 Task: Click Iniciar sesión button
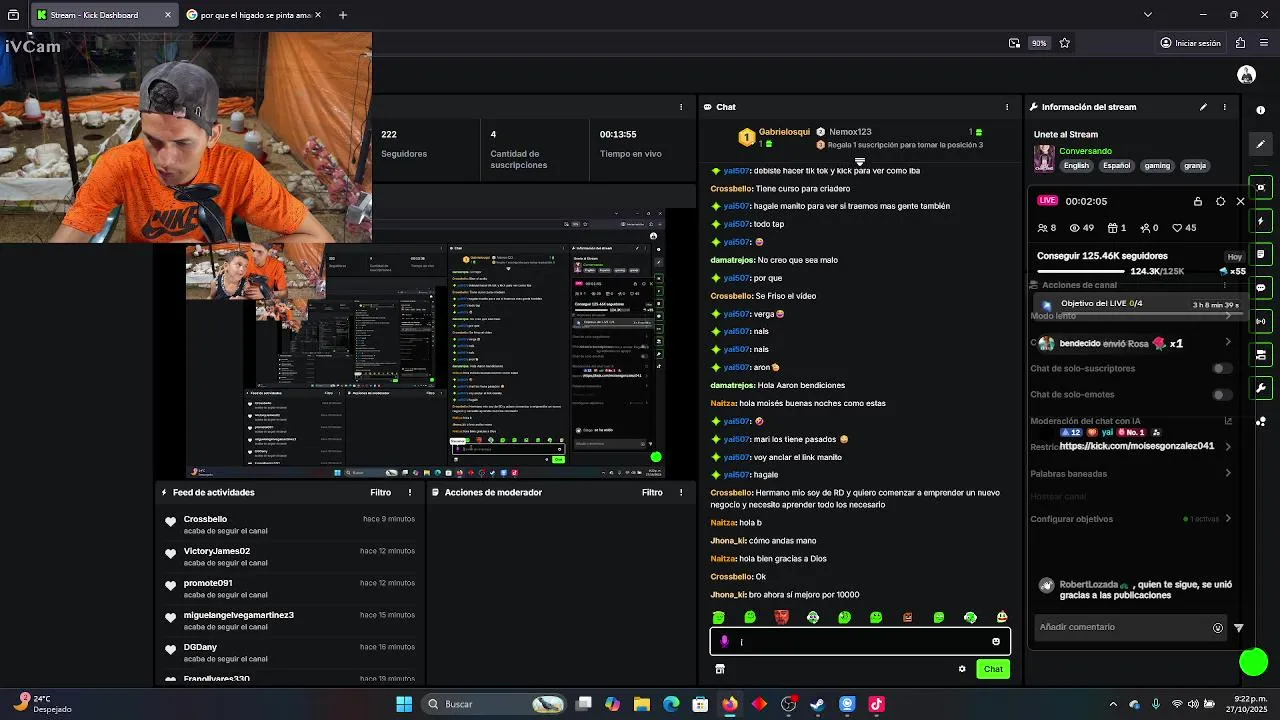(1190, 43)
